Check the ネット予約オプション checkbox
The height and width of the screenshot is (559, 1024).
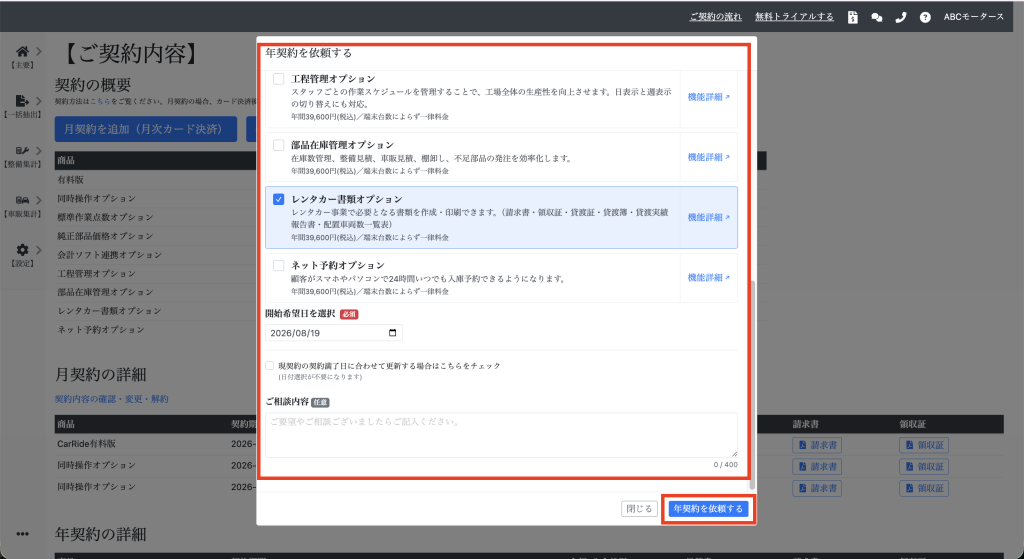(278, 266)
